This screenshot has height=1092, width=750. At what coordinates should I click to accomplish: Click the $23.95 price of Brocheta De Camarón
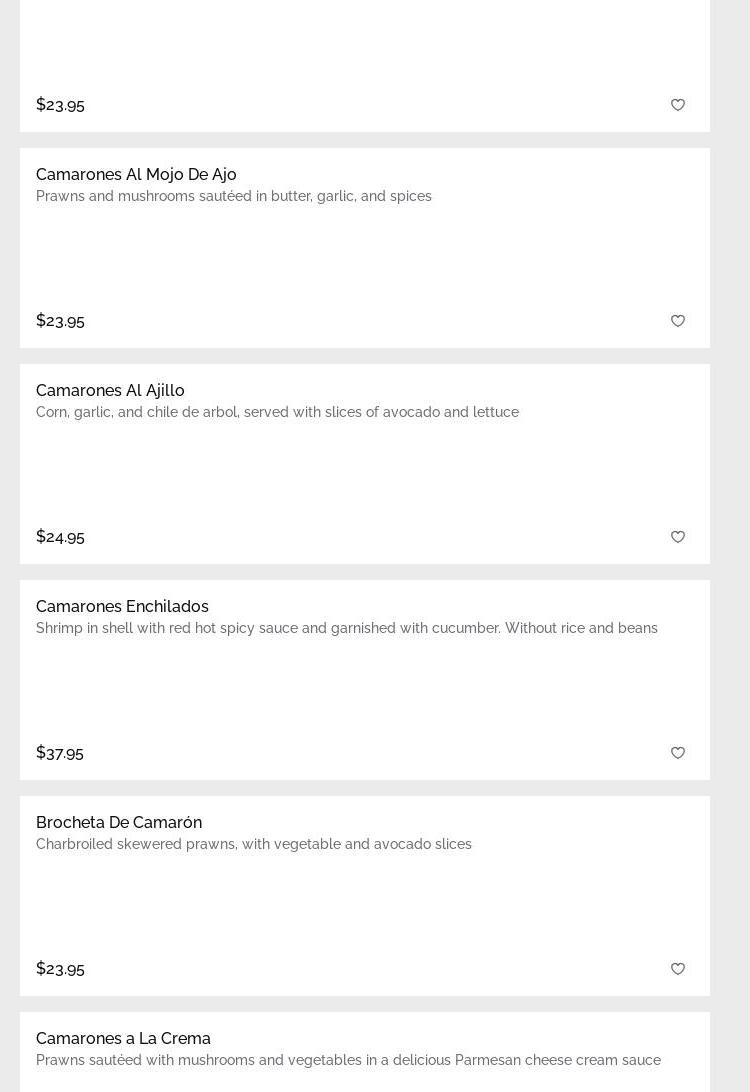click(60, 969)
